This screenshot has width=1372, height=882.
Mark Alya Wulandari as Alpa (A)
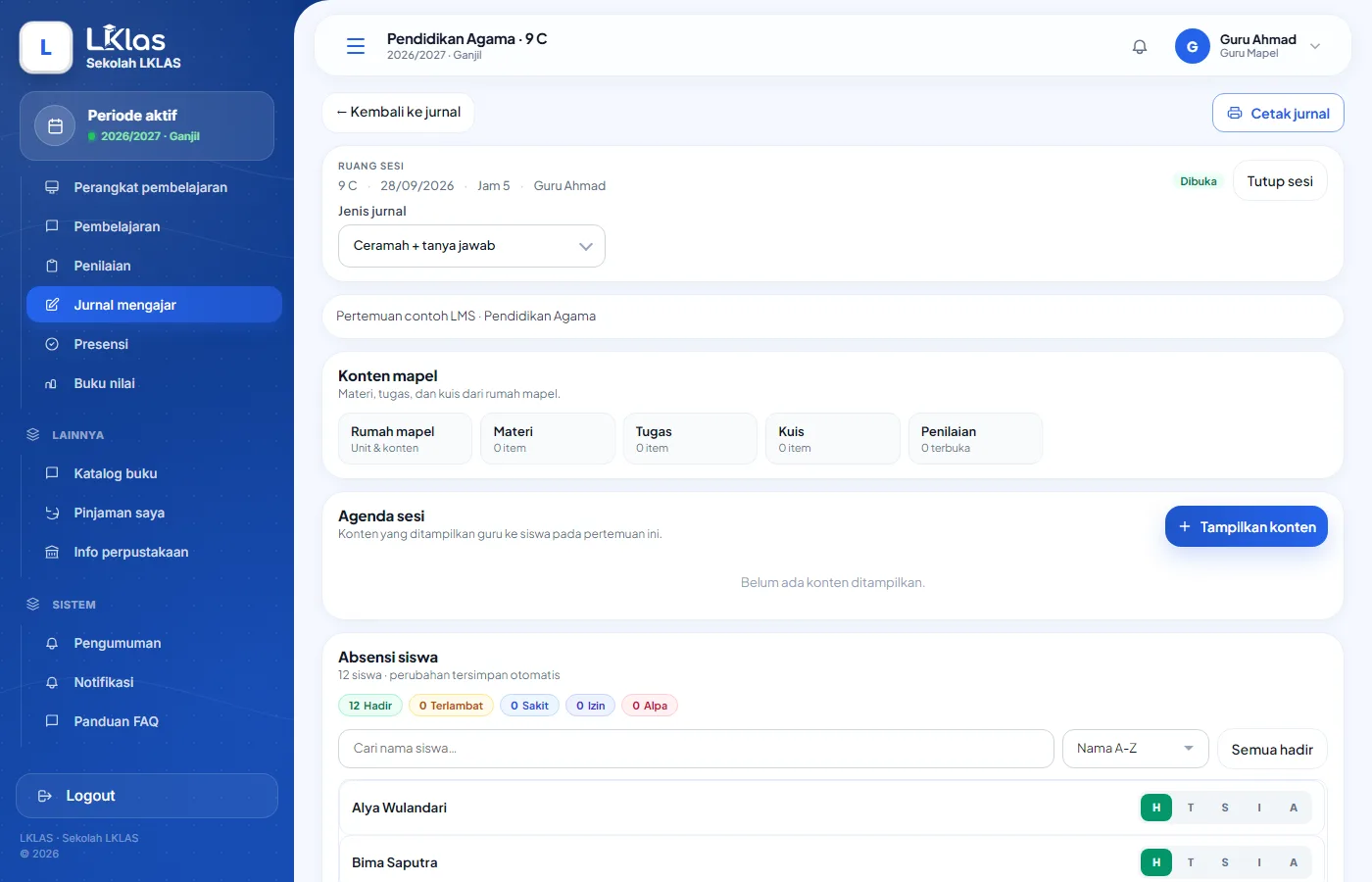(1294, 808)
